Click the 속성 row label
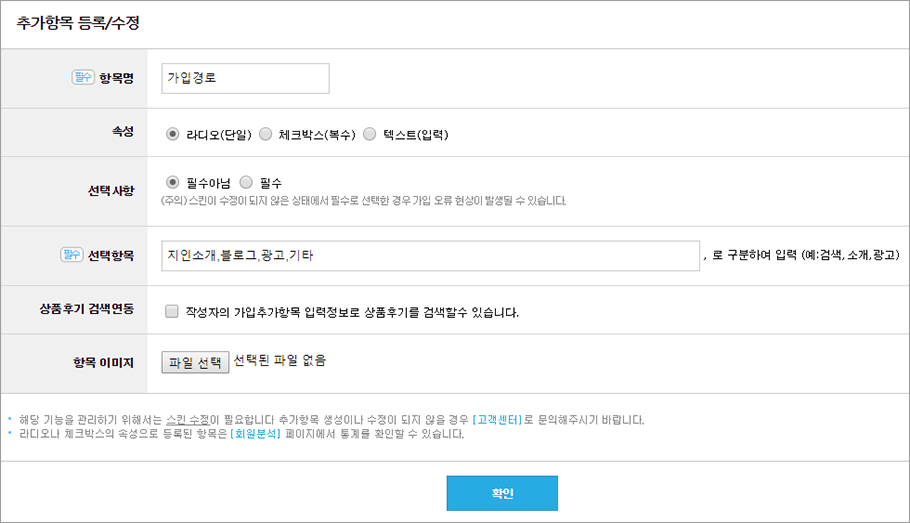910x523 pixels. (x=123, y=132)
